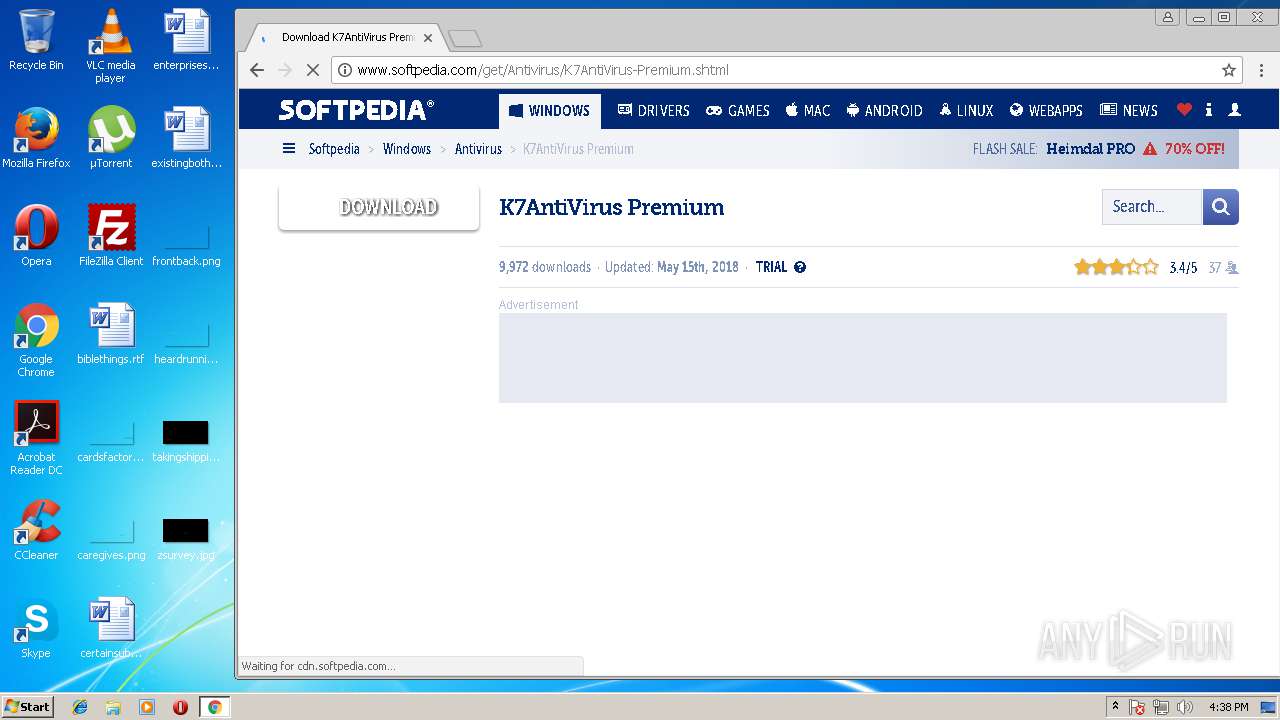Click the star rating widget

click(x=1116, y=267)
